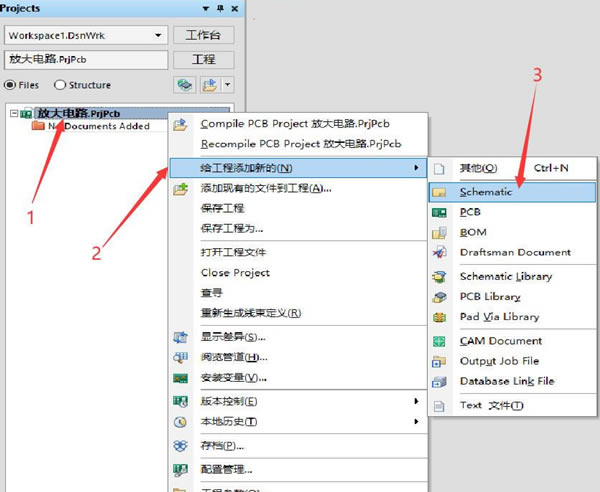Click the Pad Via Library icon

click(438, 317)
